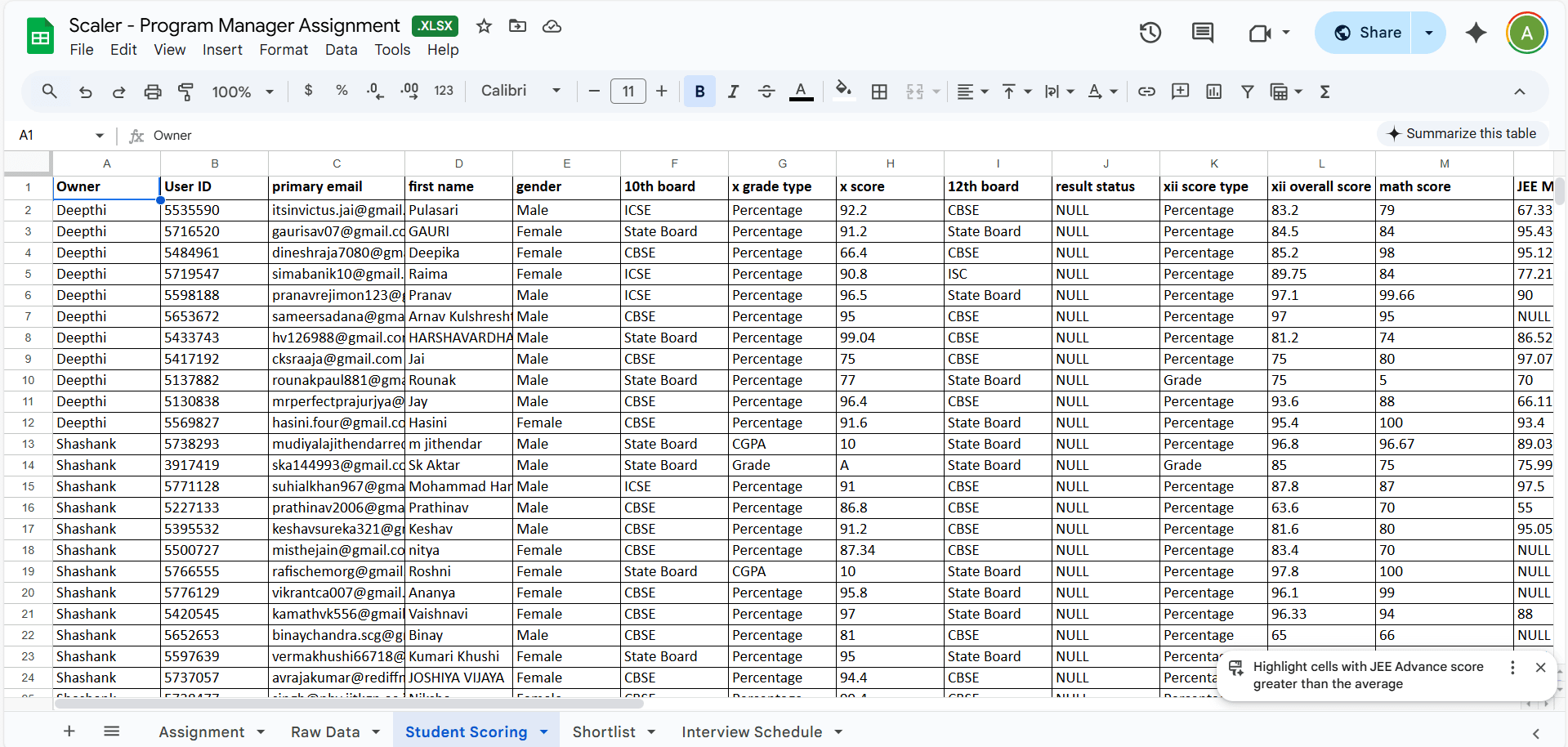Open the Format menu
1568x747 pixels.
coord(284,50)
